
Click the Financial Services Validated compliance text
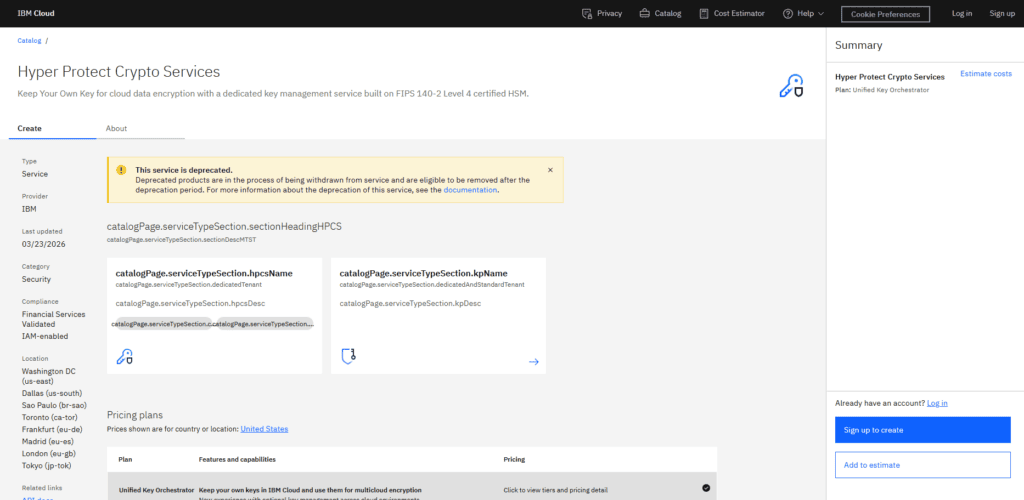click(54, 319)
